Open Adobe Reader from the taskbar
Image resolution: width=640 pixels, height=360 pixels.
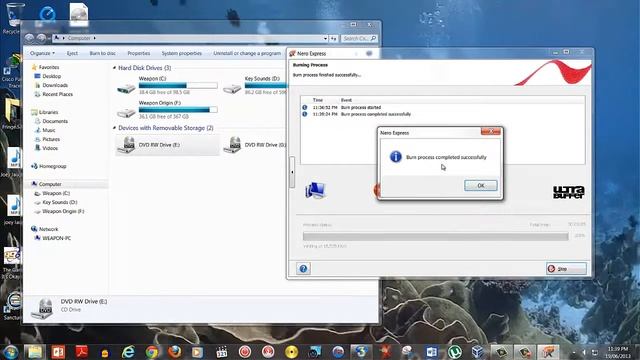click(x=81, y=351)
